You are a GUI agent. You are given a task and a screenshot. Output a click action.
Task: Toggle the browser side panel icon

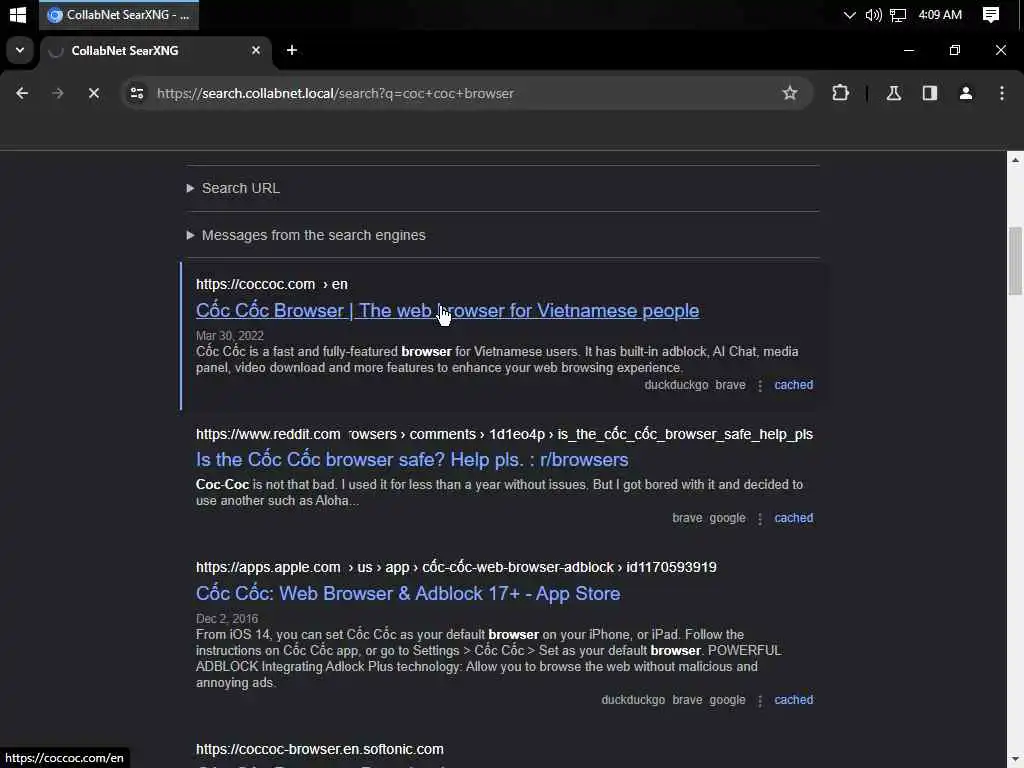(929, 93)
